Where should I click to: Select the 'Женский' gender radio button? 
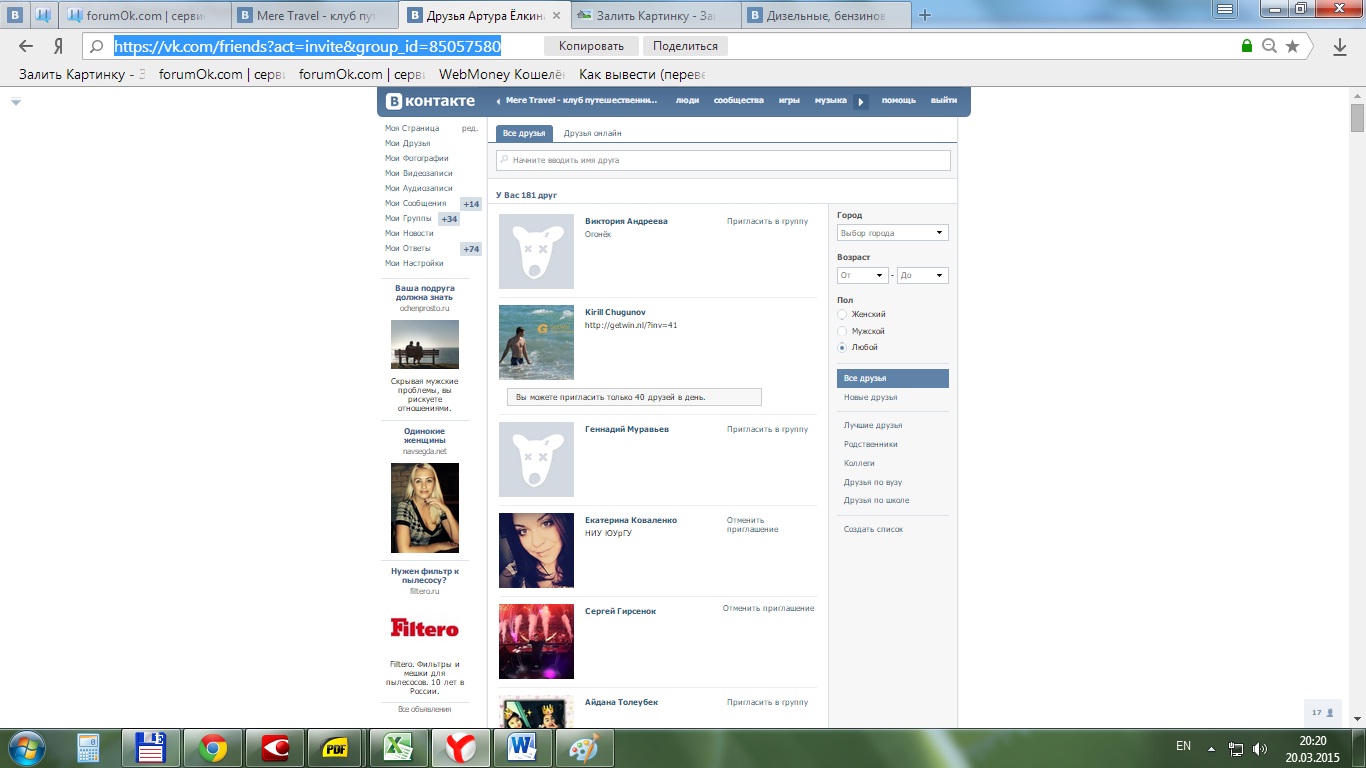(x=842, y=314)
